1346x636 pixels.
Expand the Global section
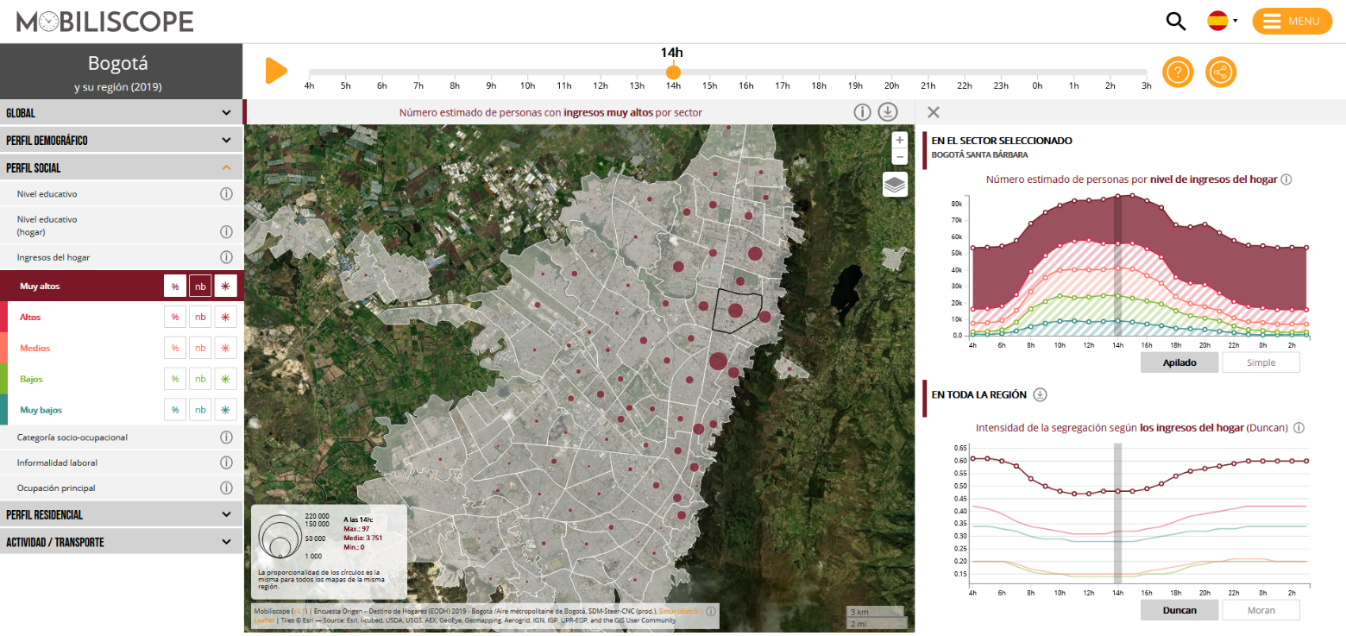tap(121, 113)
